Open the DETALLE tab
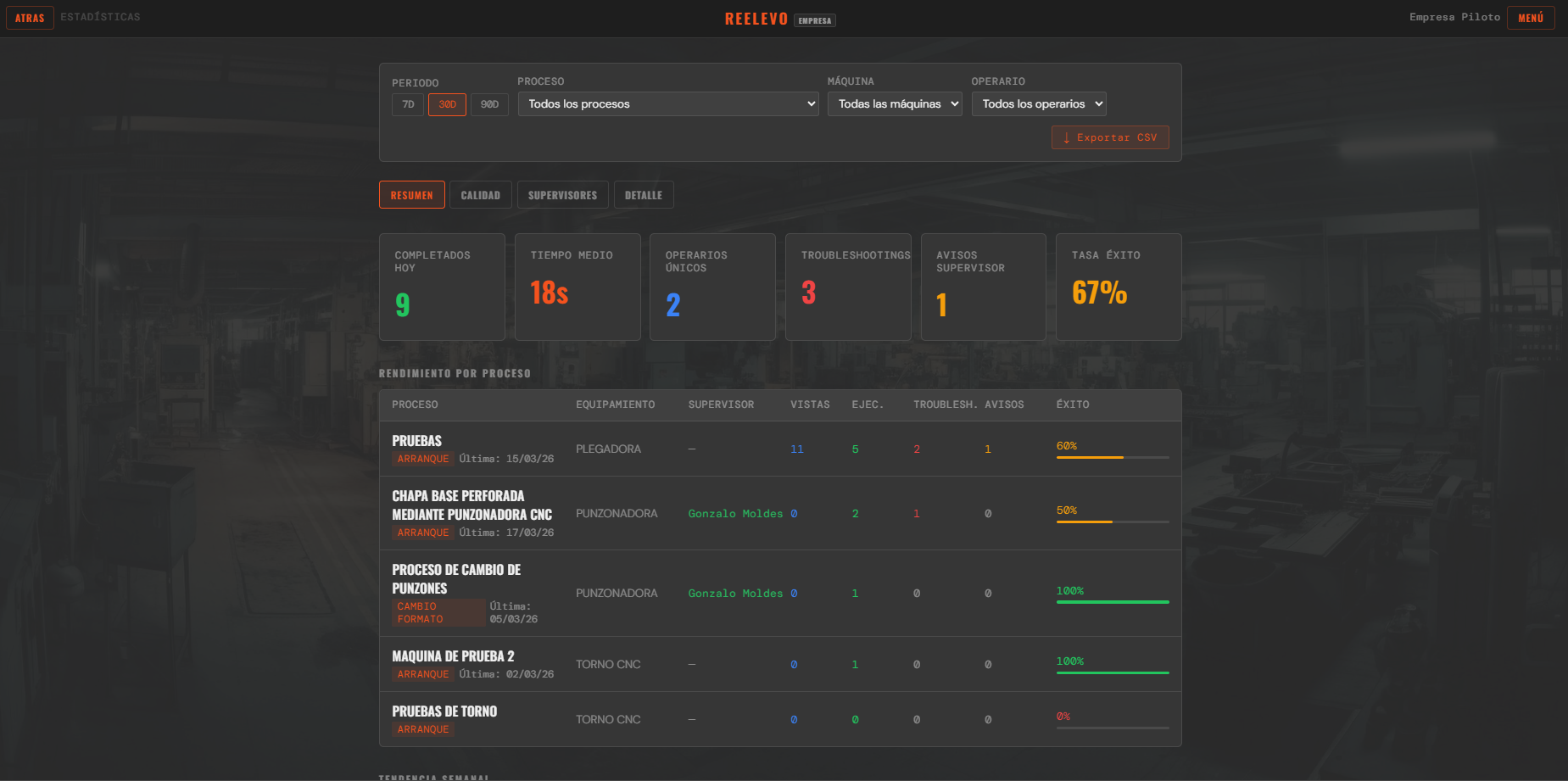This screenshot has height=781, width=1568. click(644, 194)
